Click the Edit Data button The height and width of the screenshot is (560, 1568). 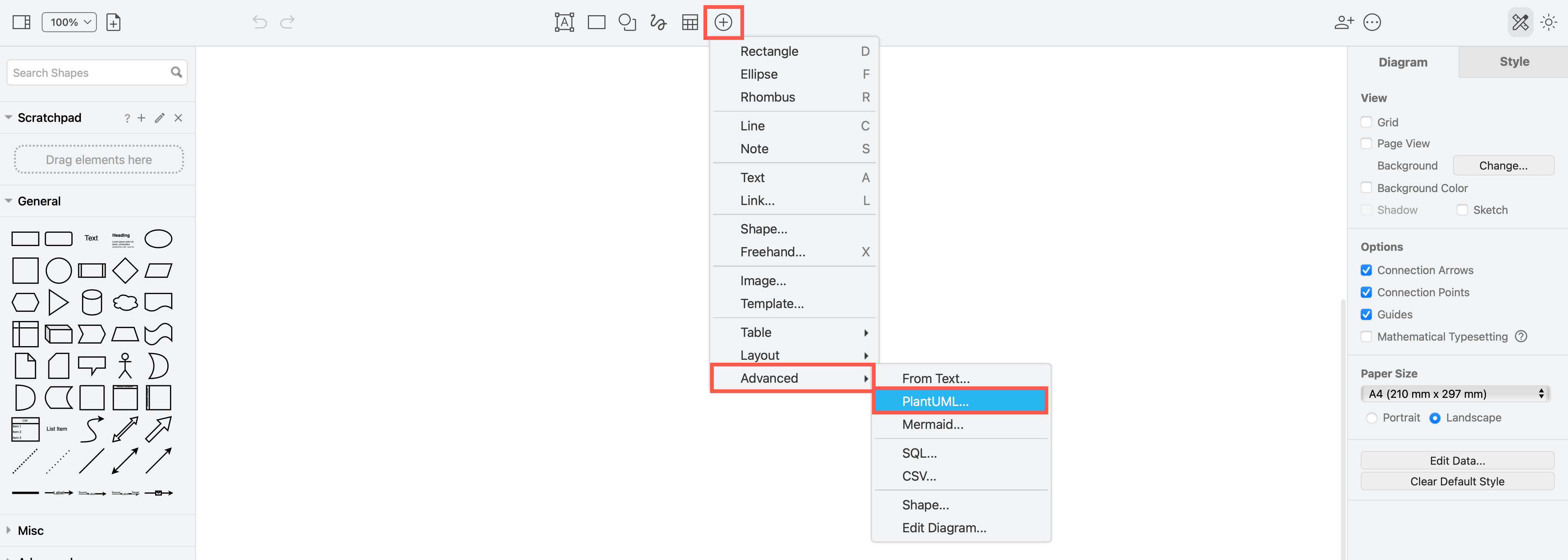click(1457, 460)
